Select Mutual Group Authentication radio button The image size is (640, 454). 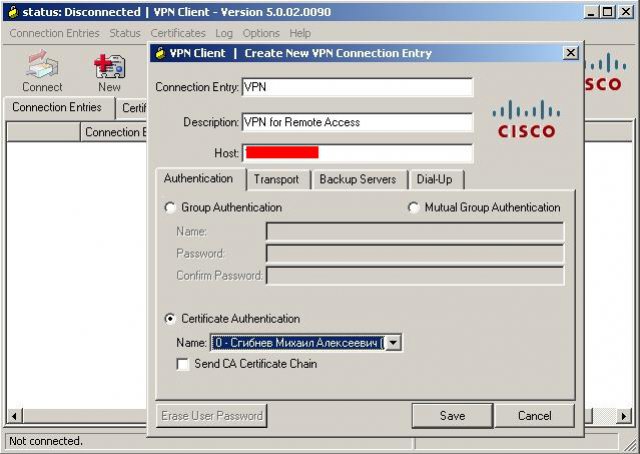tap(413, 207)
